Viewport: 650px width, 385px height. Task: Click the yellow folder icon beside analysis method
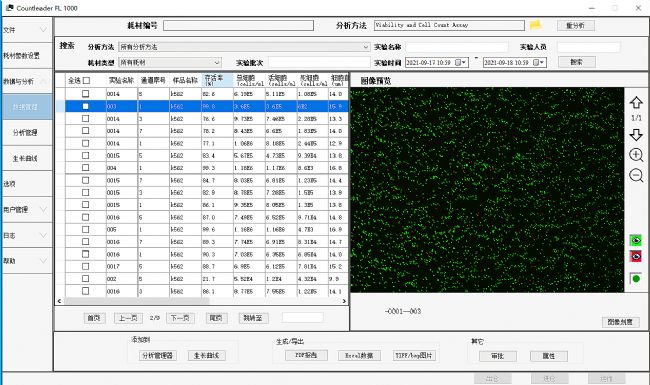536,25
